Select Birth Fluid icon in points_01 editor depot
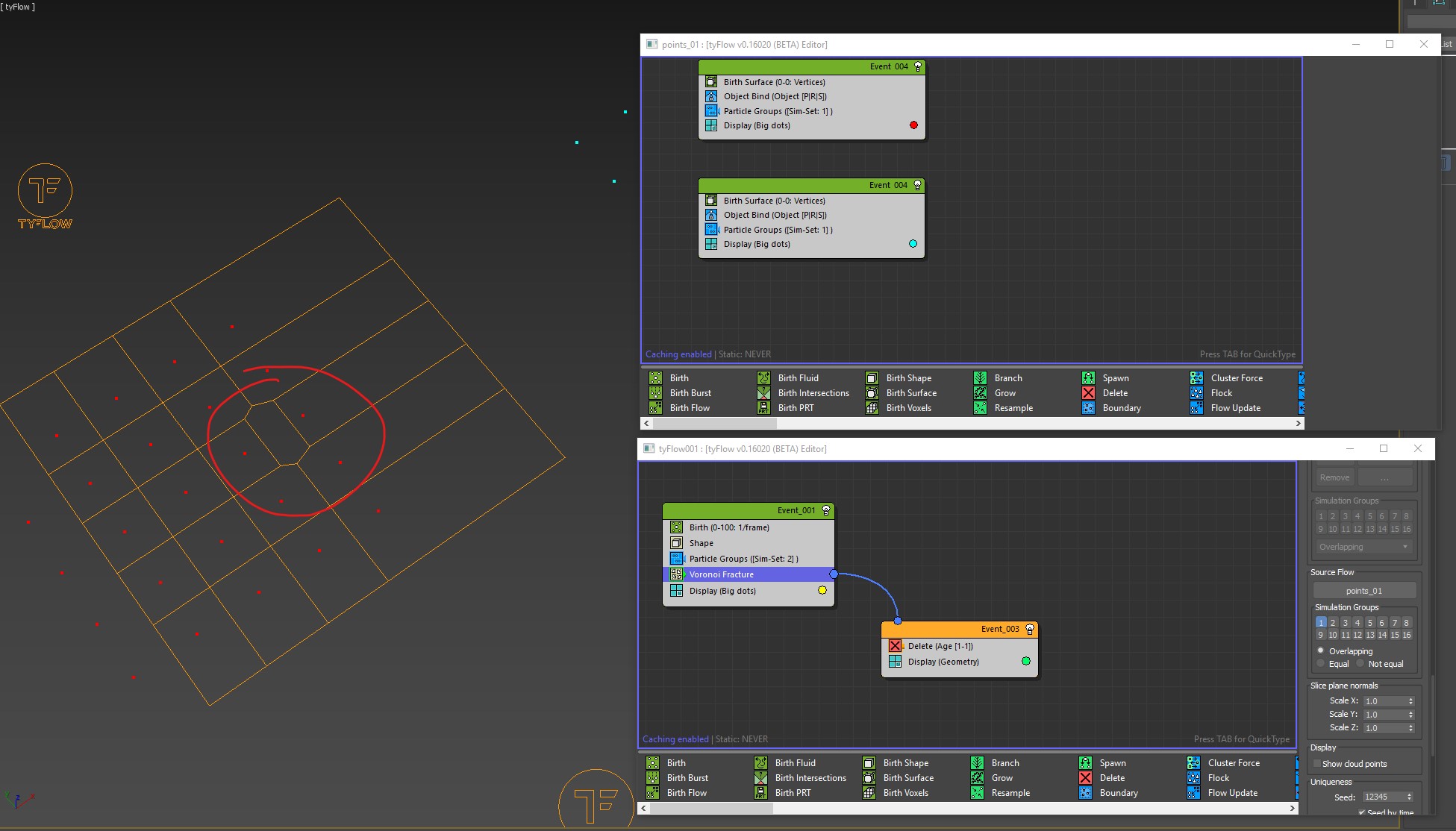The image size is (1456, 831). 763,378
